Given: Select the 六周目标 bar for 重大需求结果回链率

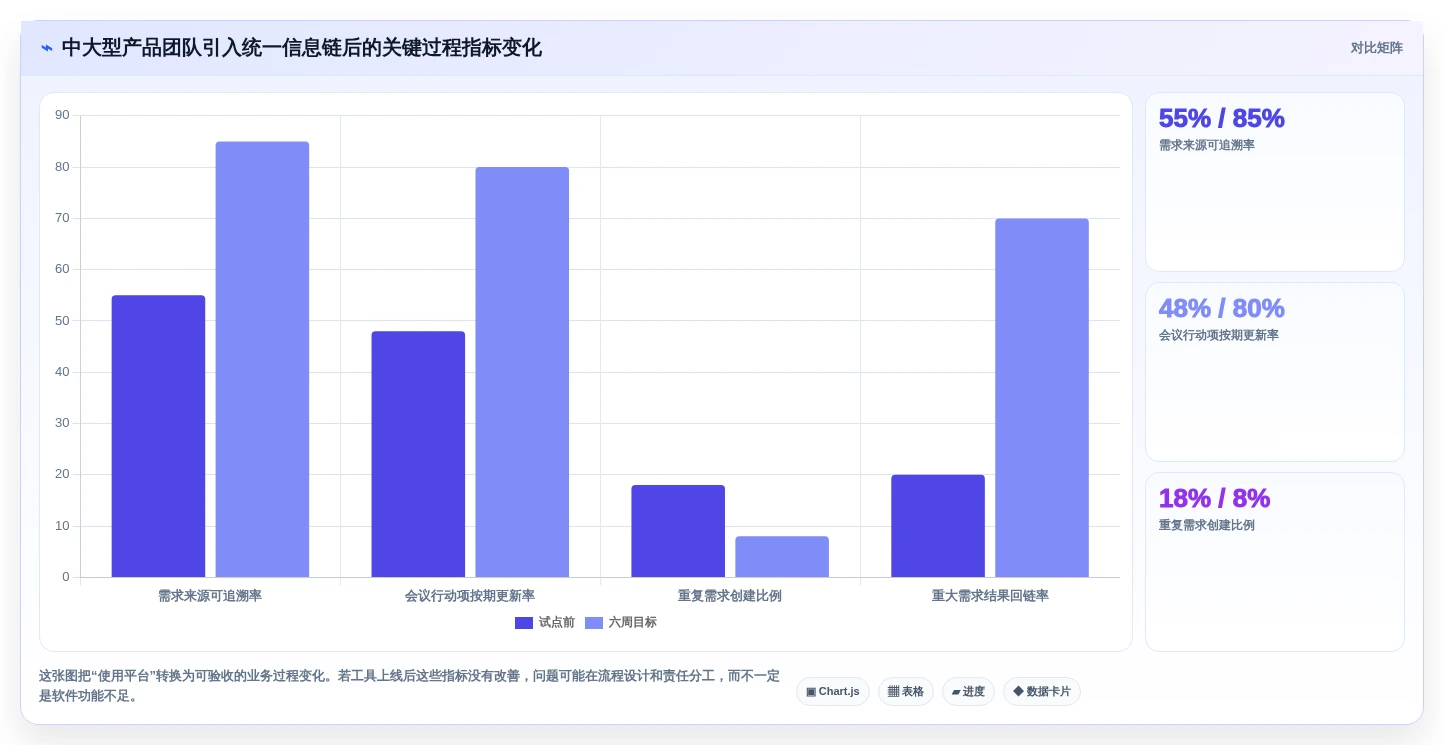Looking at the screenshot, I should (x=1042, y=398).
